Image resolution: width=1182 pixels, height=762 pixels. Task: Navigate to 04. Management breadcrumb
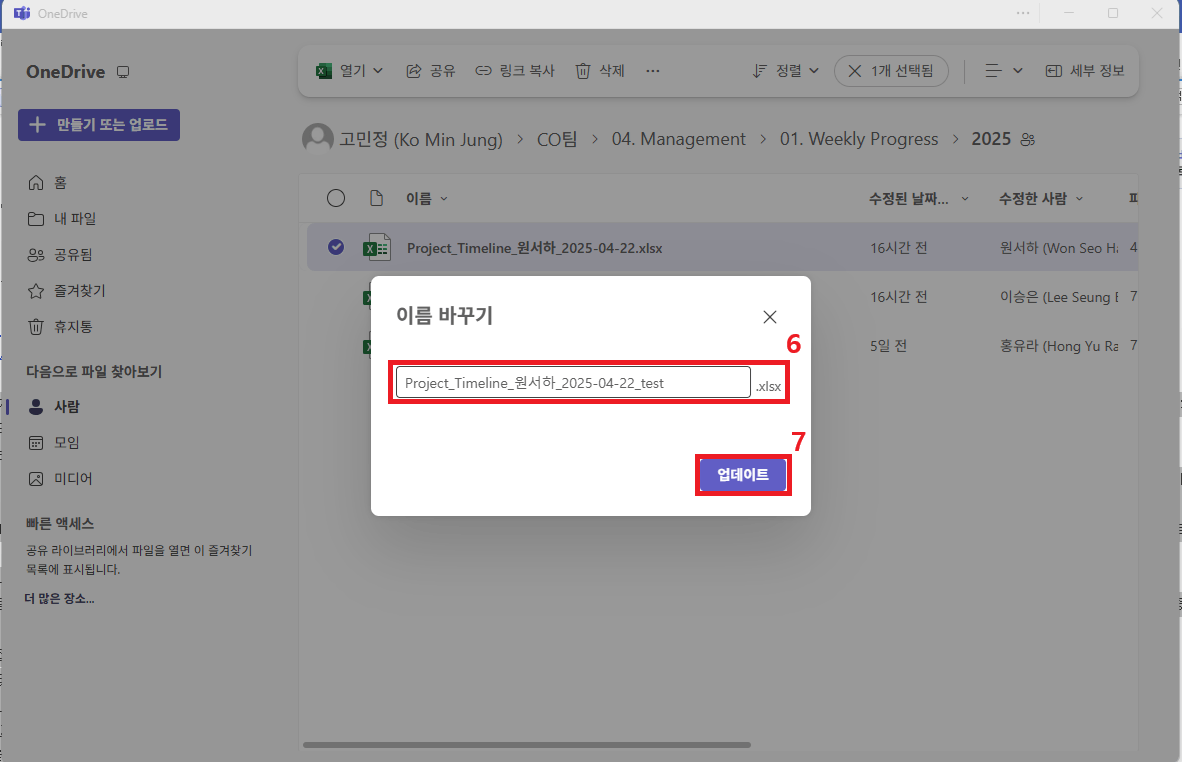coord(678,139)
